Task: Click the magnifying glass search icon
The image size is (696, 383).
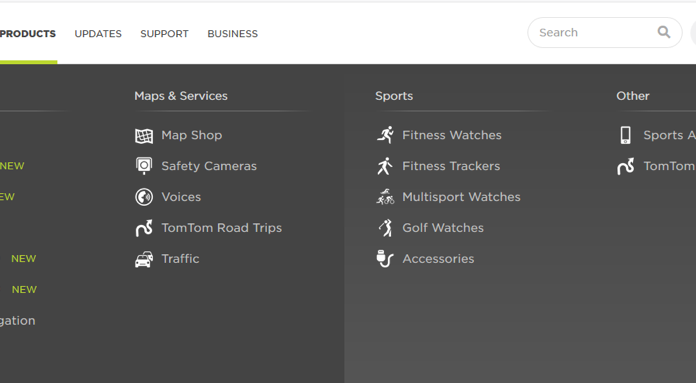Action: [664, 32]
